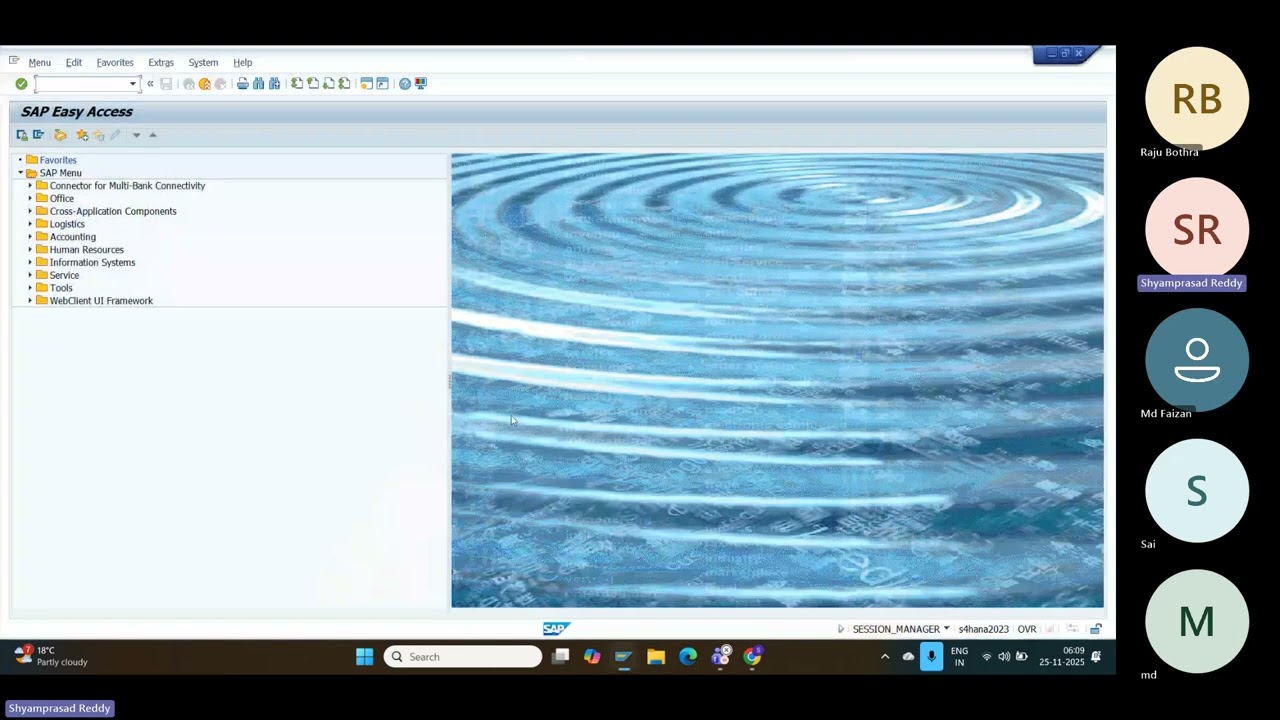Open the Menu menu
Screen dimensions: 1280x720
39,62
